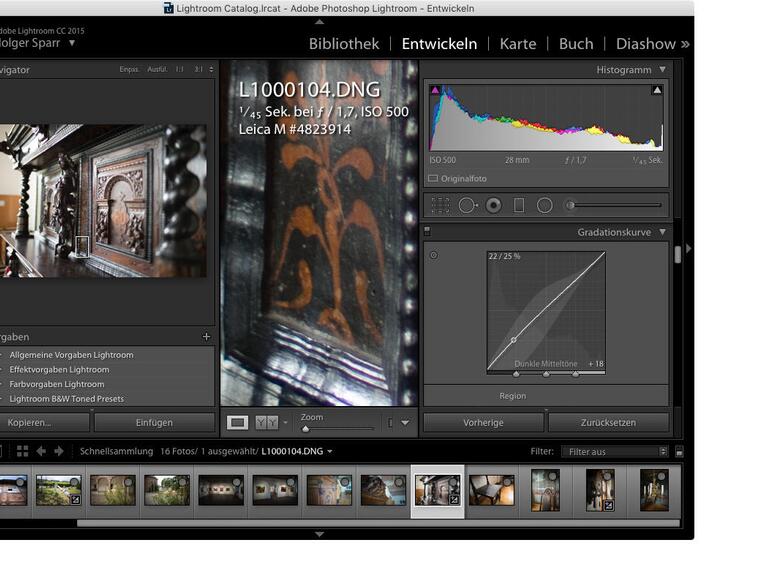Toggle quick collection marker on chair thumbnail
Screen dimensions: 770x578
point(507,482)
